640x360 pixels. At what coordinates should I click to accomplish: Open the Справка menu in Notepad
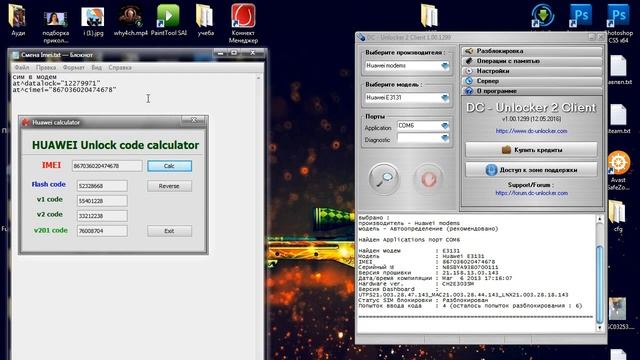click(120, 67)
